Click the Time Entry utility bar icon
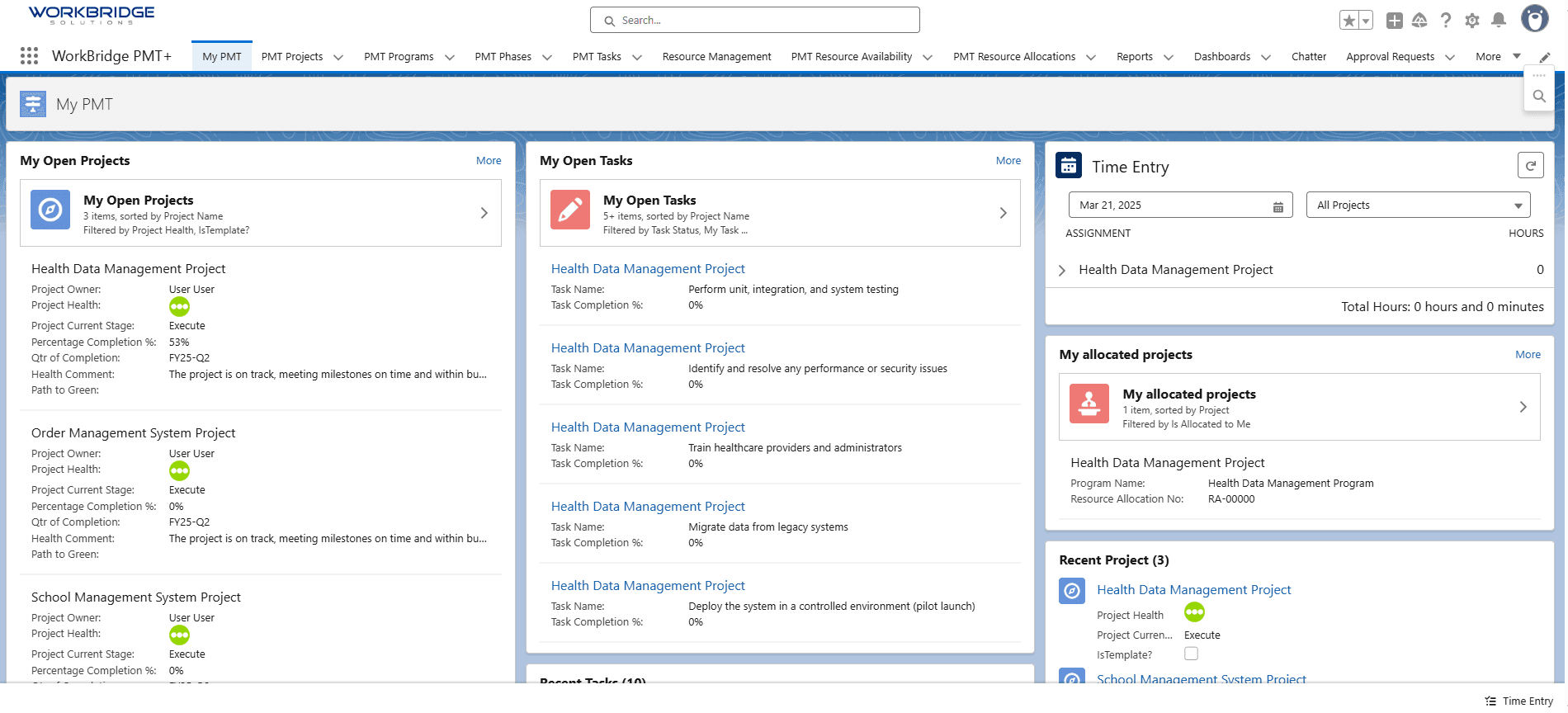The width and height of the screenshot is (1568, 713). [1490, 701]
